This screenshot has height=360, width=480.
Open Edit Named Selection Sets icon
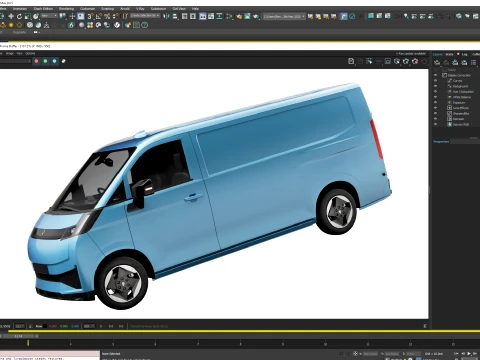125,16
